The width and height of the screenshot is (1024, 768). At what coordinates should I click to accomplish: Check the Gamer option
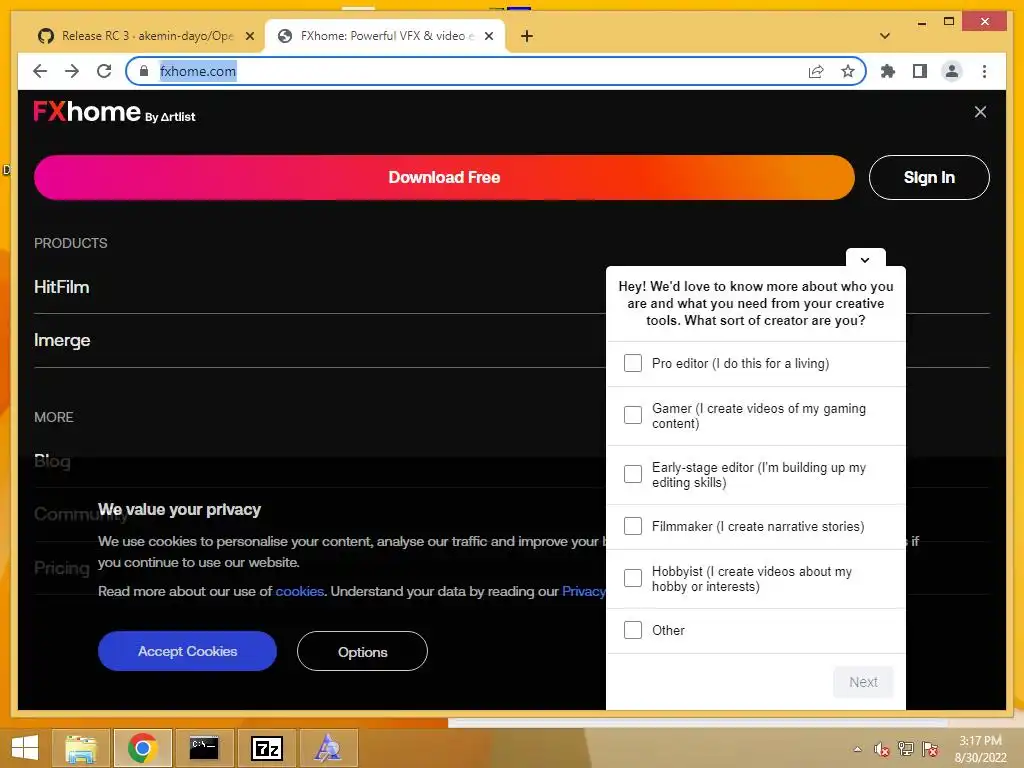(x=633, y=415)
